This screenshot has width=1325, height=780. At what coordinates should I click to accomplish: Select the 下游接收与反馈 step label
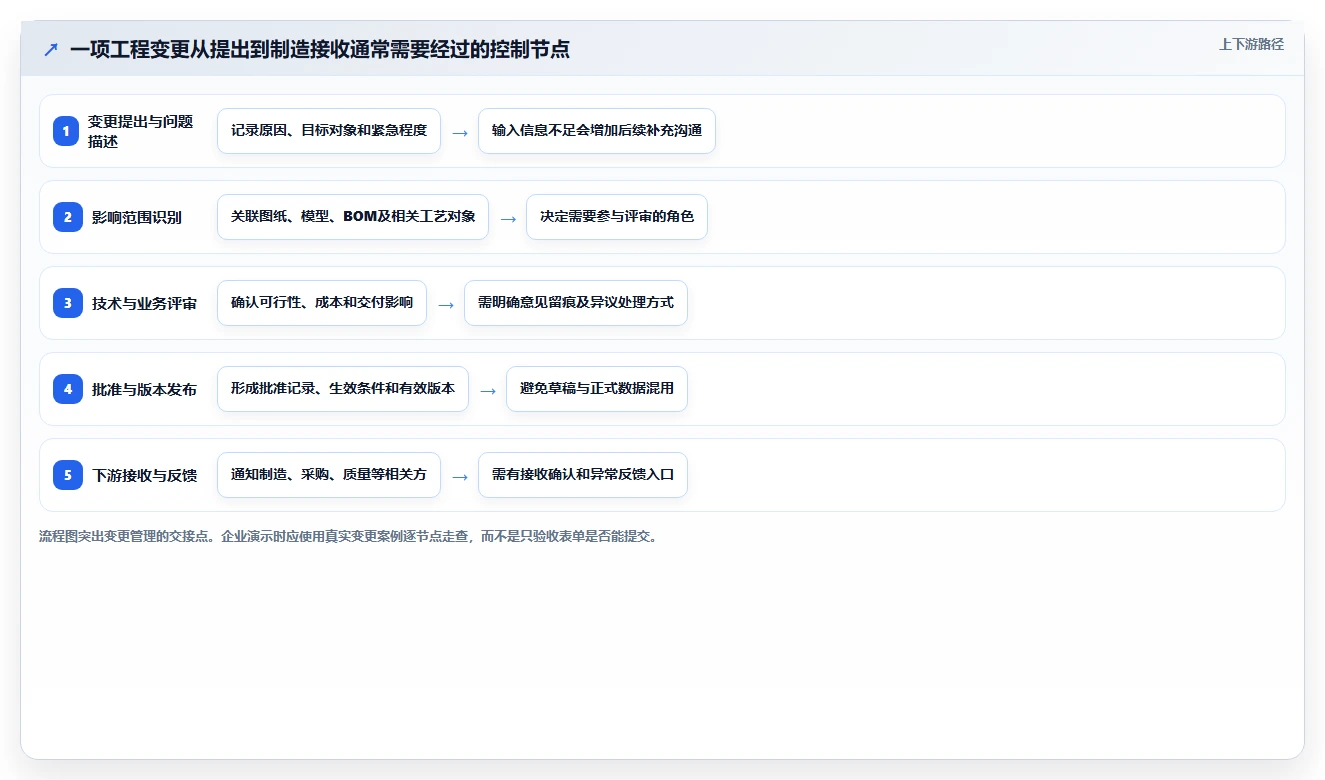[144, 475]
